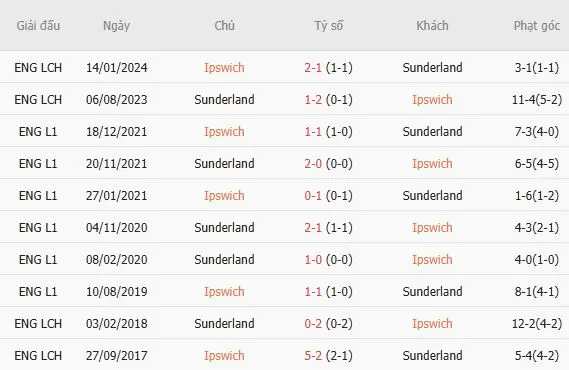The width and height of the screenshot is (569, 370).
Task: Open the Ipswich home team link dated 14/01/2024
Action: [x=224, y=68]
